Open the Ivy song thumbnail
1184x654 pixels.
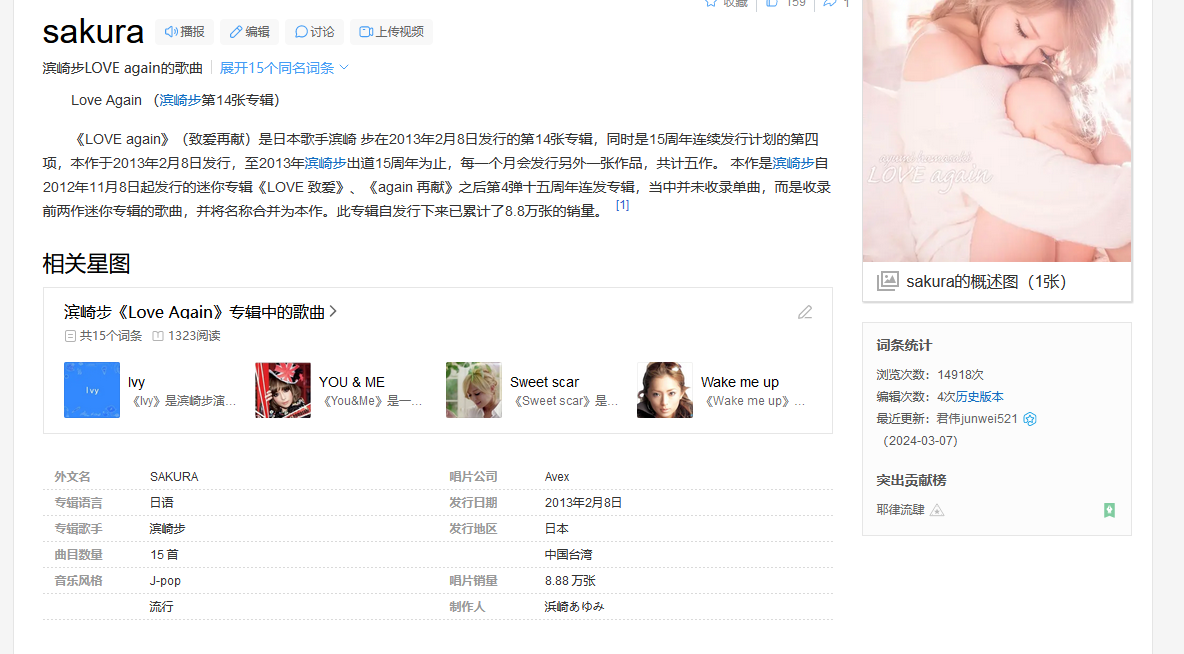click(92, 390)
